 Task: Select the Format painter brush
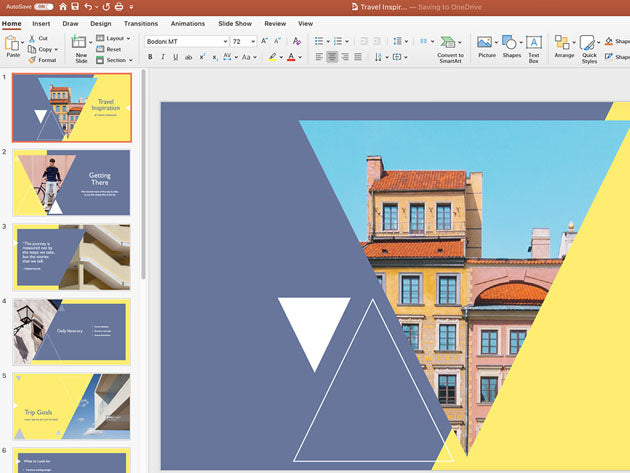click(41, 60)
